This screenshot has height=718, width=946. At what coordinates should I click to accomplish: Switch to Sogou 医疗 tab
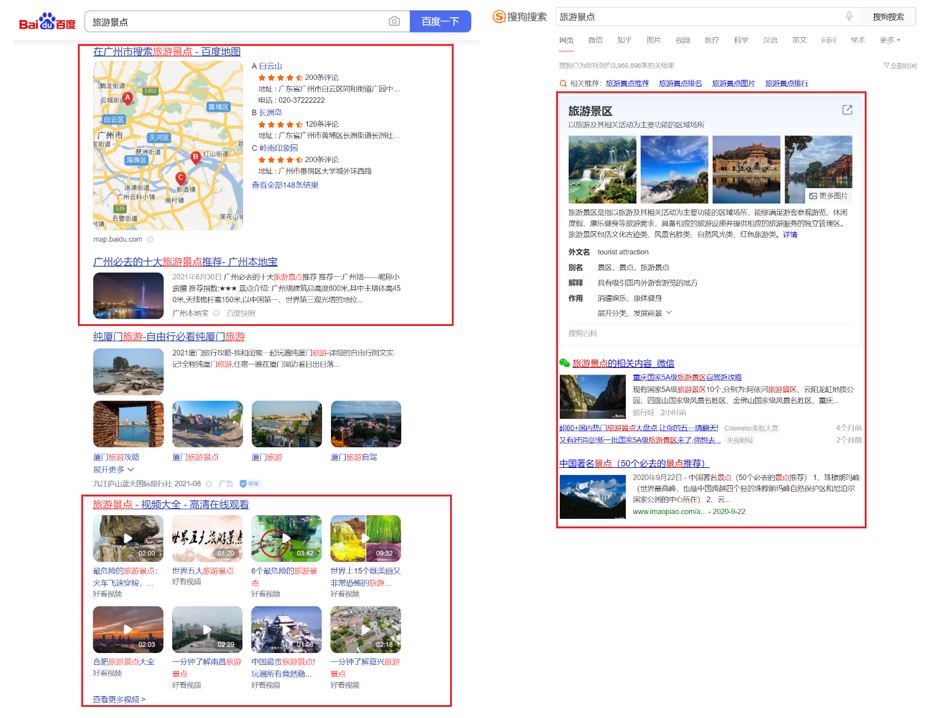[x=712, y=40]
